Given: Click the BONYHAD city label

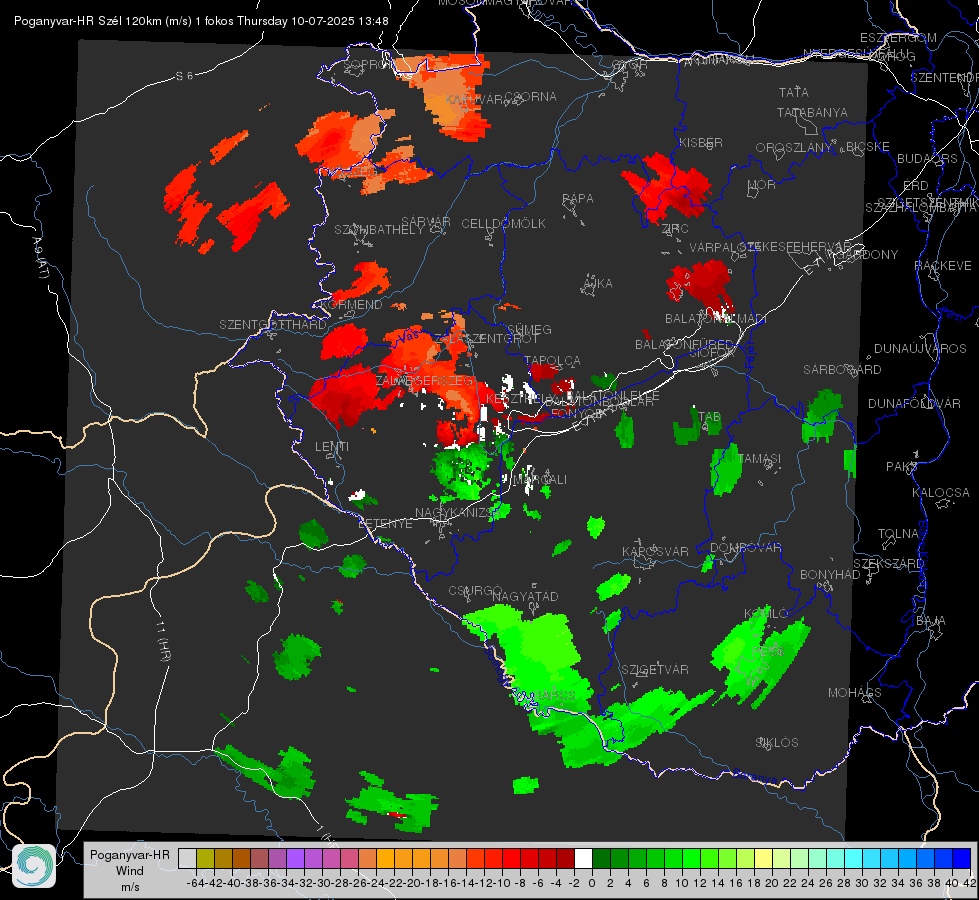Looking at the screenshot, I should pos(830,575).
